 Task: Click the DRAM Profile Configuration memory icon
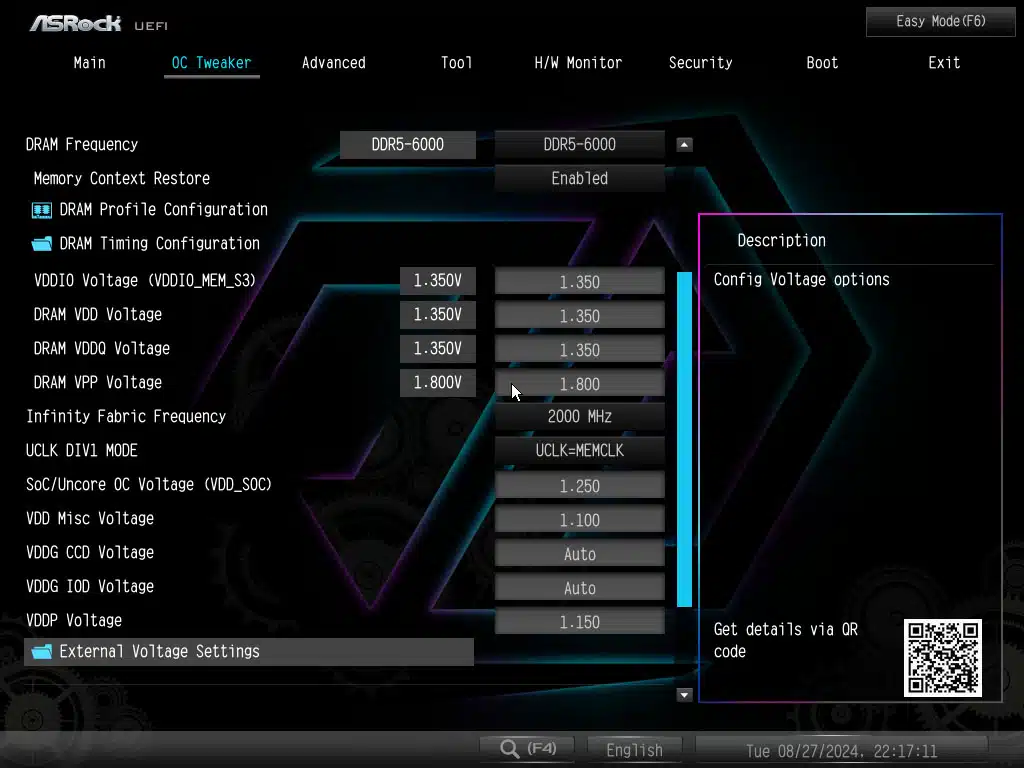(x=42, y=210)
